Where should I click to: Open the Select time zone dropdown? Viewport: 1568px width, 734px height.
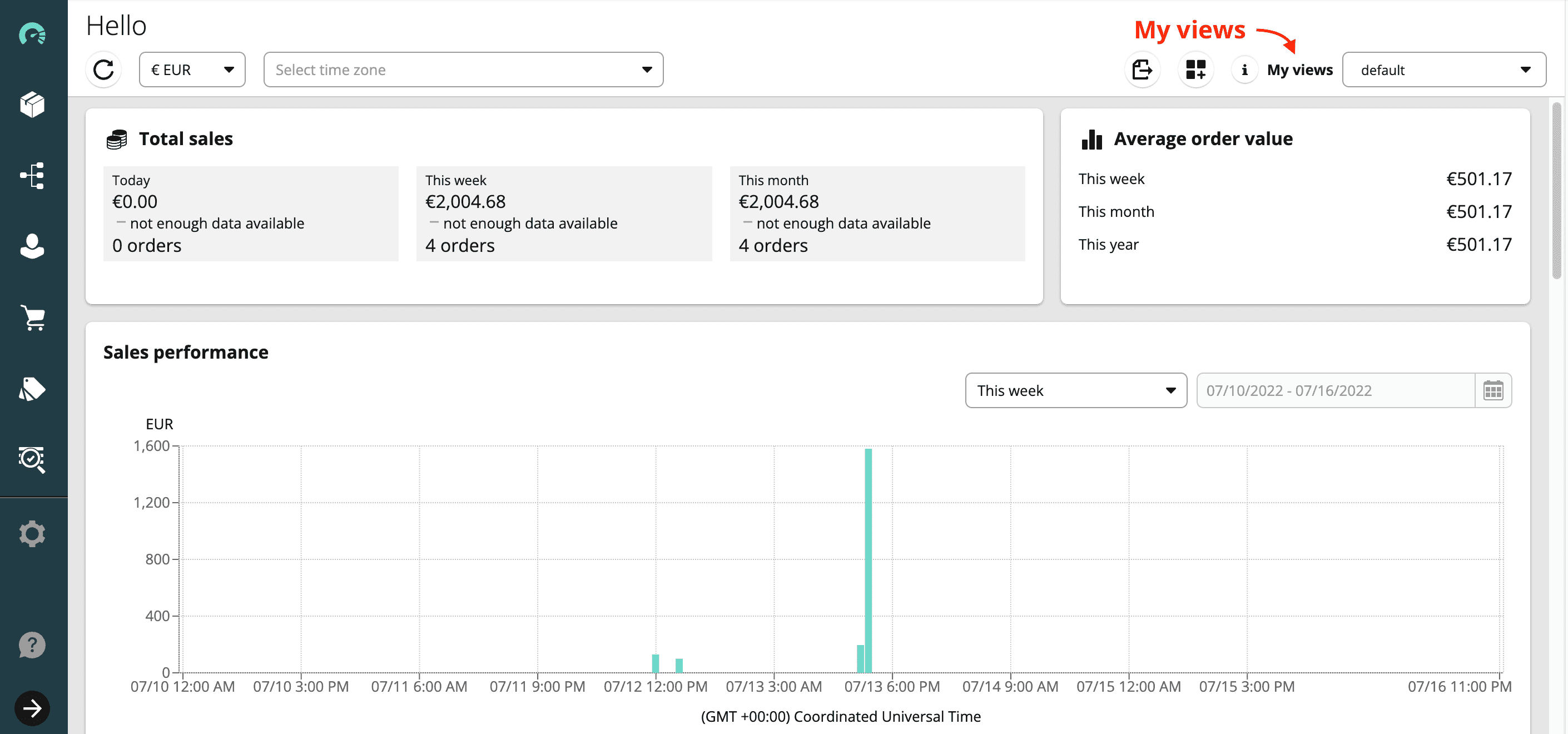pyautogui.click(x=463, y=70)
